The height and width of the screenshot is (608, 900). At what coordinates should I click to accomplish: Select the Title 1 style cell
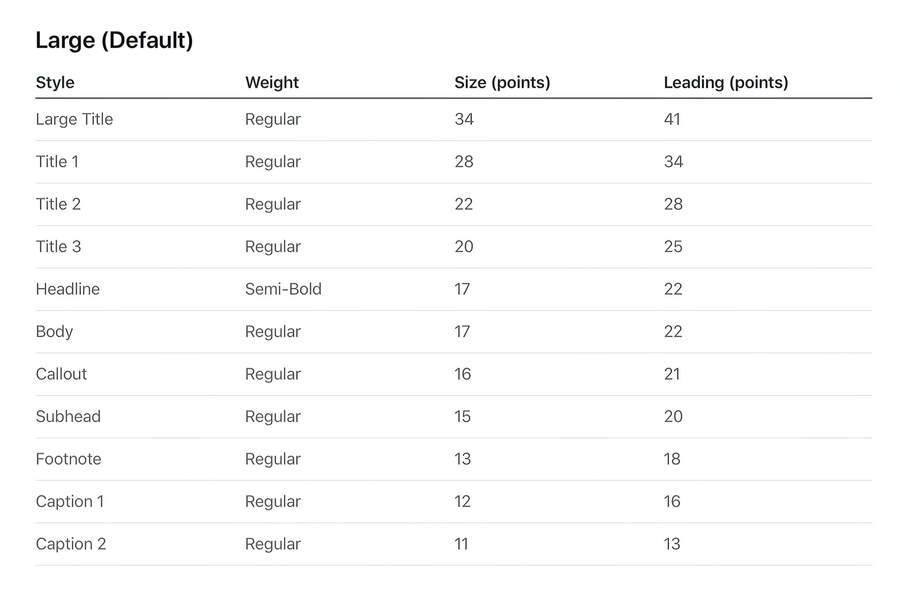[x=57, y=162]
